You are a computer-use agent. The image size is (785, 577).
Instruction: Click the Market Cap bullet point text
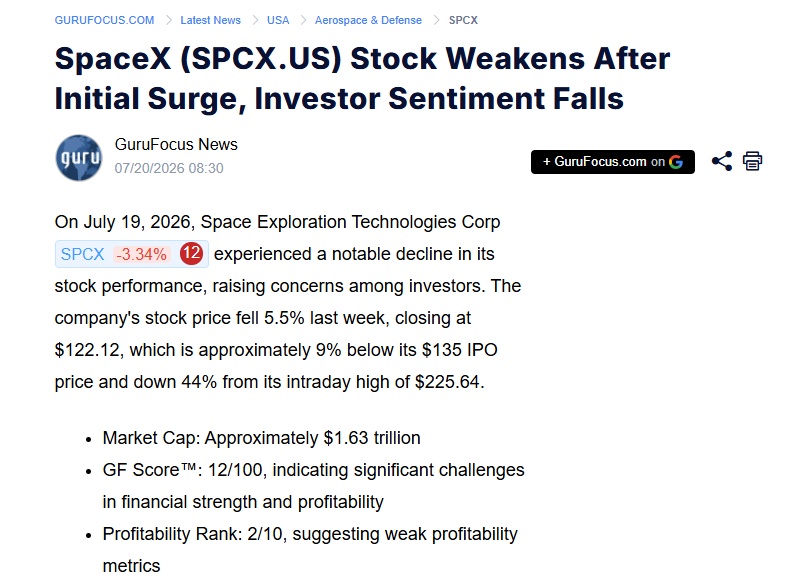[x=261, y=438]
